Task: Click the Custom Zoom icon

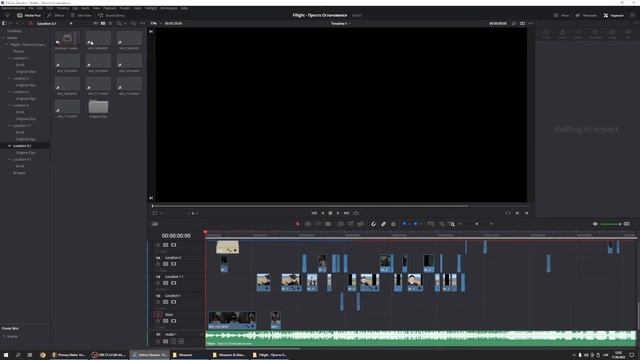Action: tap(451, 224)
